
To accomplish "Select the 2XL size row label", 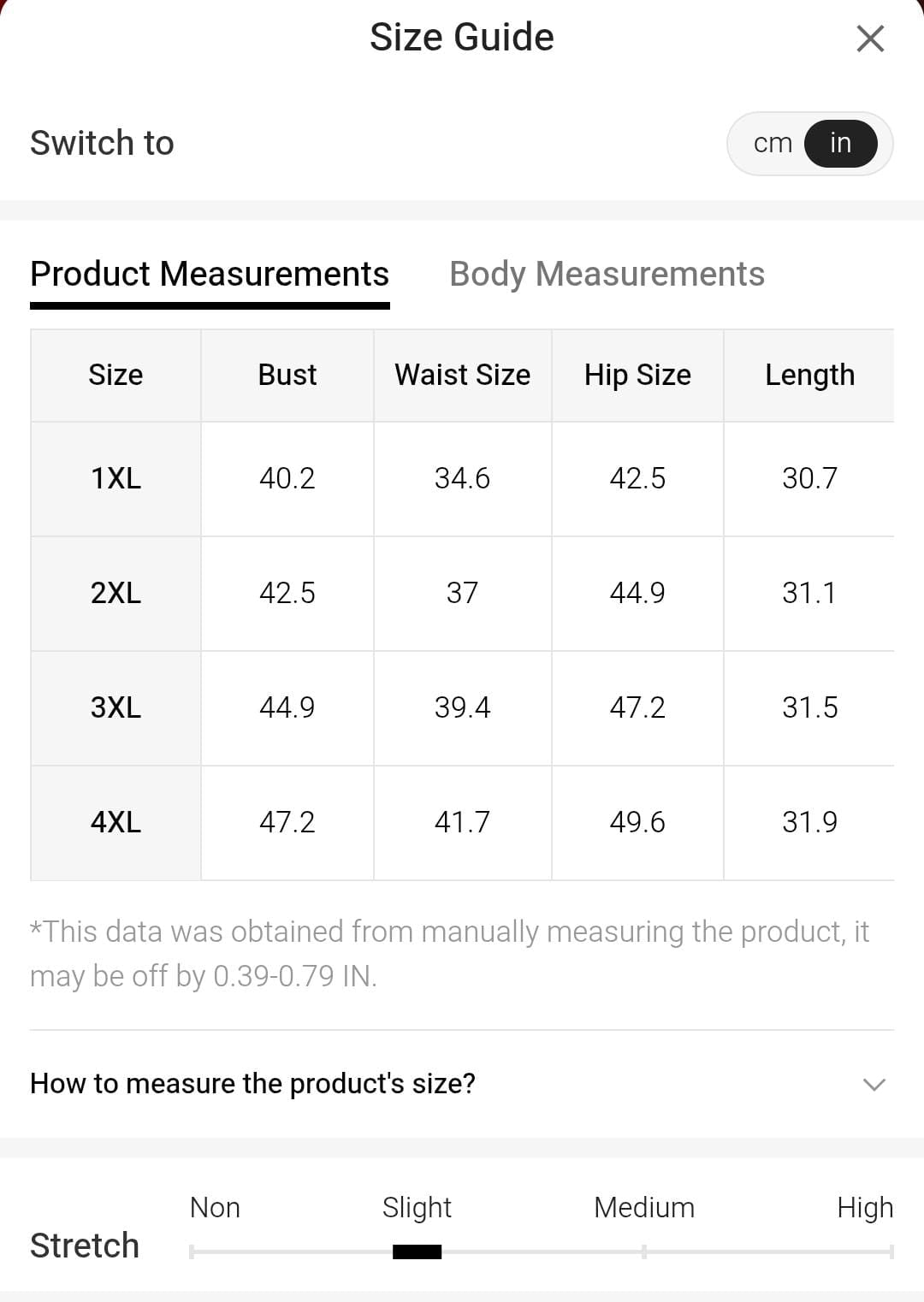I will [x=115, y=594].
